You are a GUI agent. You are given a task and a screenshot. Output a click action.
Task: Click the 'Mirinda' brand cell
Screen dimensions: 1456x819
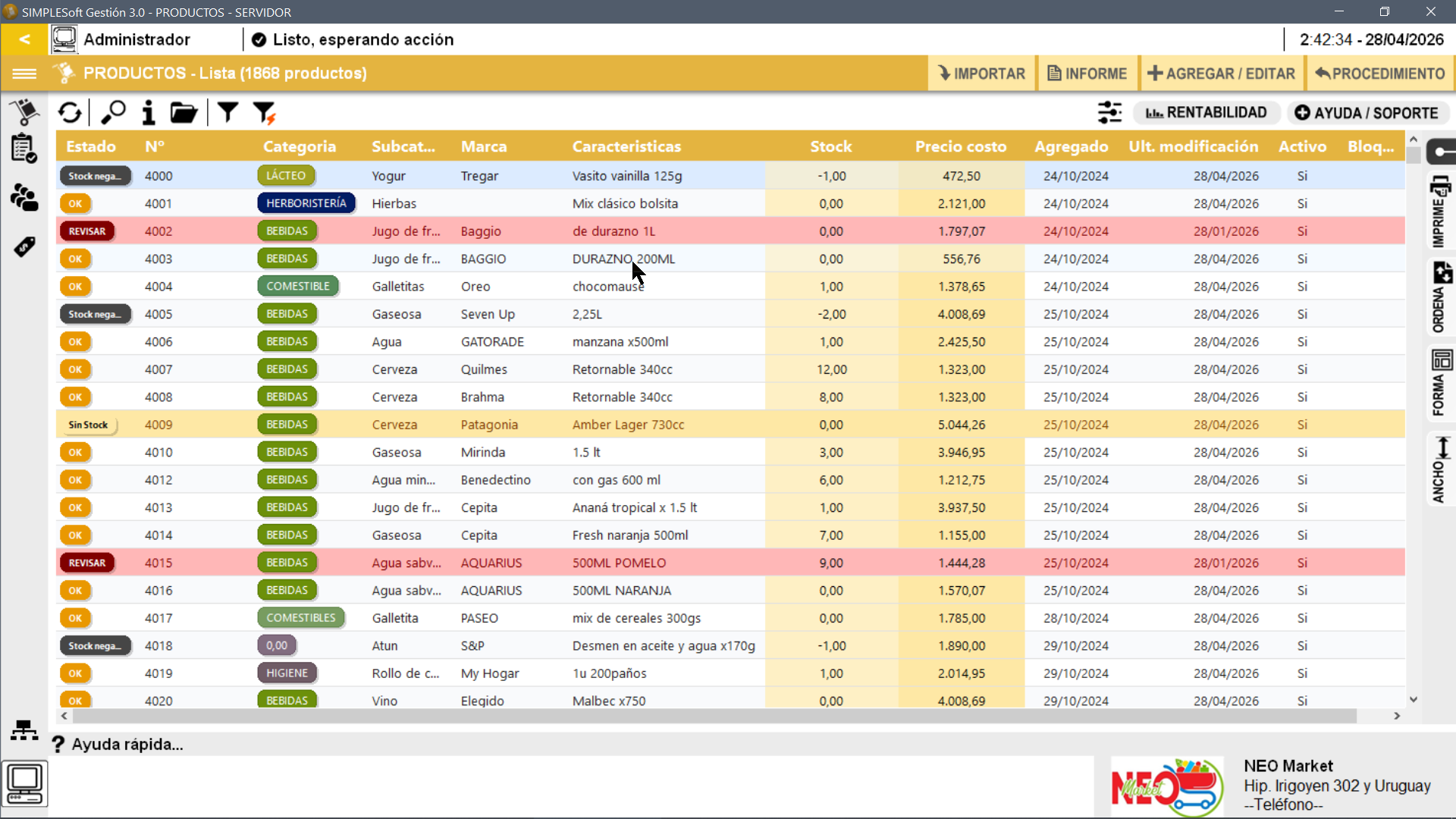click(483, 453)
